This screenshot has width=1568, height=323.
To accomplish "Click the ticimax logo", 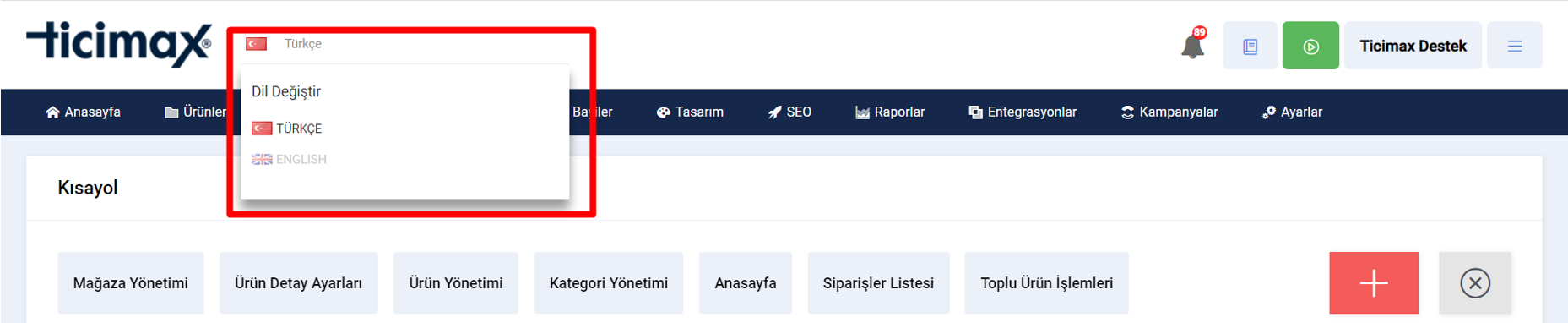I will coord(119,43).
